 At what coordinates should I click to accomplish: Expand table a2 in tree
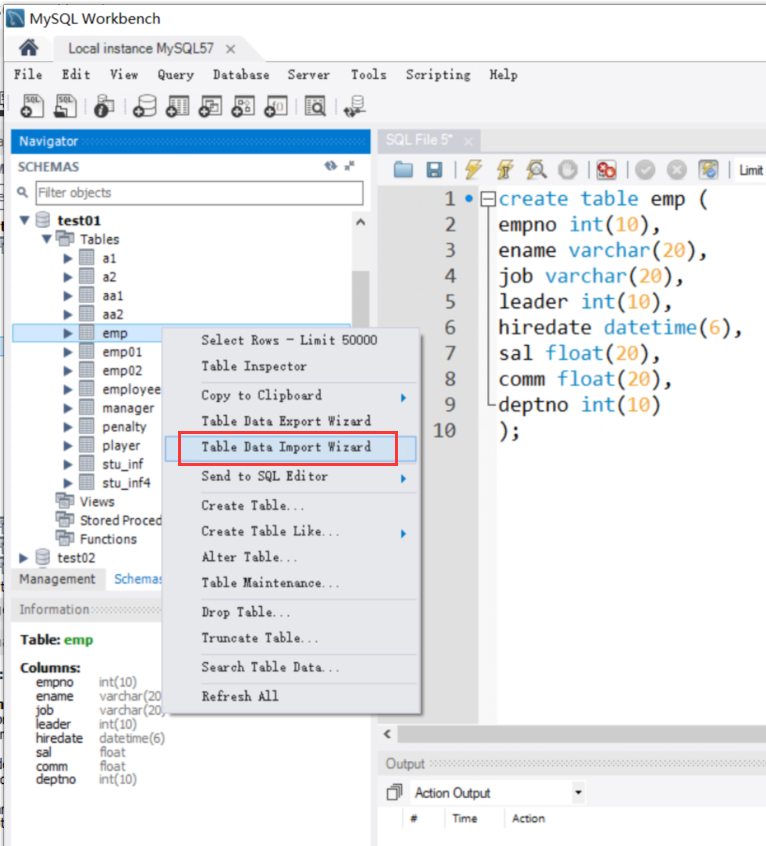tap(68, 277)
